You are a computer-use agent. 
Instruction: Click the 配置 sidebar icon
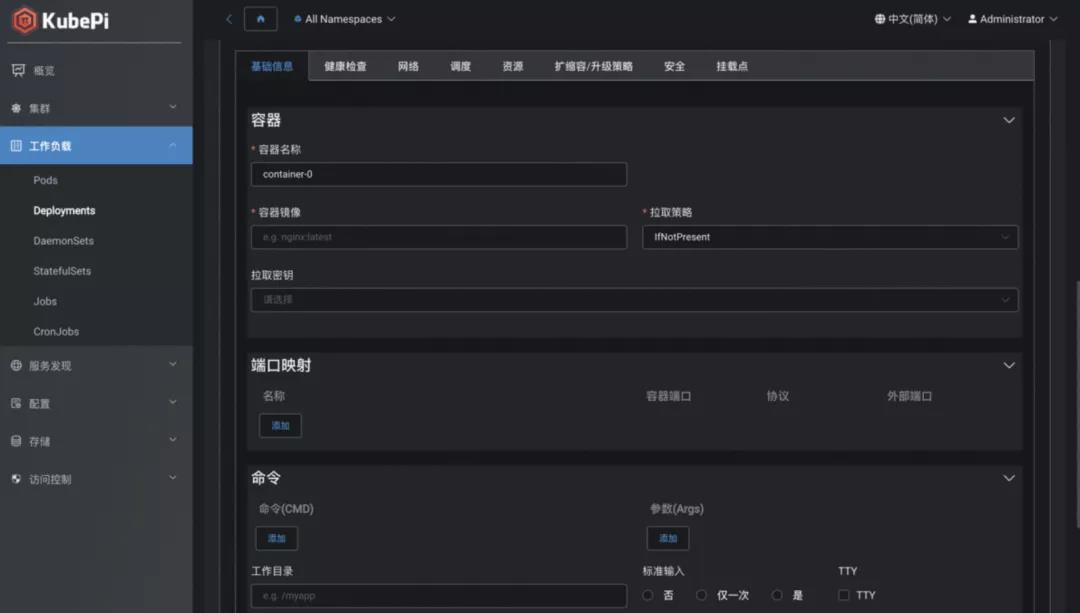click(17, 403)
